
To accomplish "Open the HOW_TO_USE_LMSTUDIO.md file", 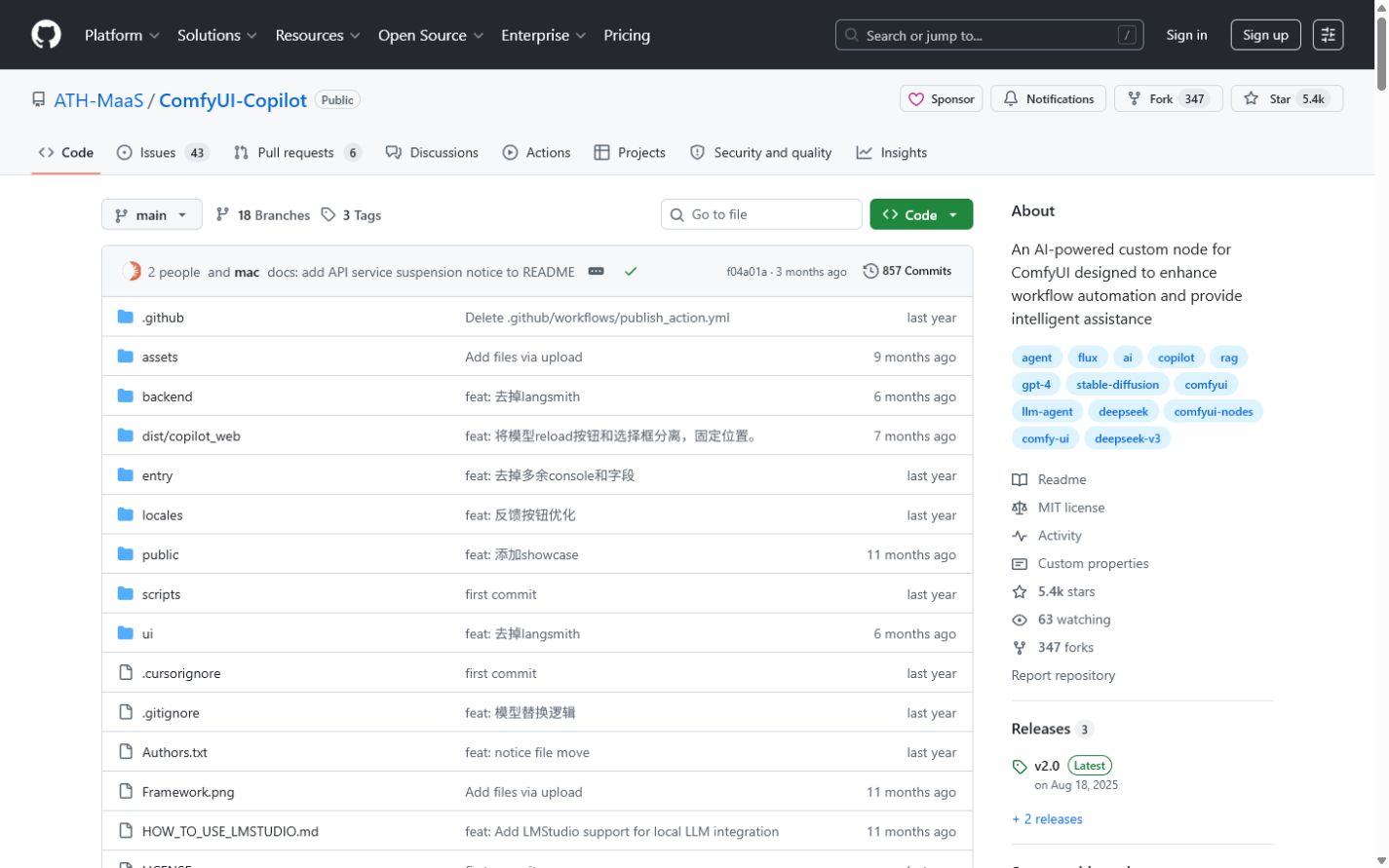I will point(230,831).
